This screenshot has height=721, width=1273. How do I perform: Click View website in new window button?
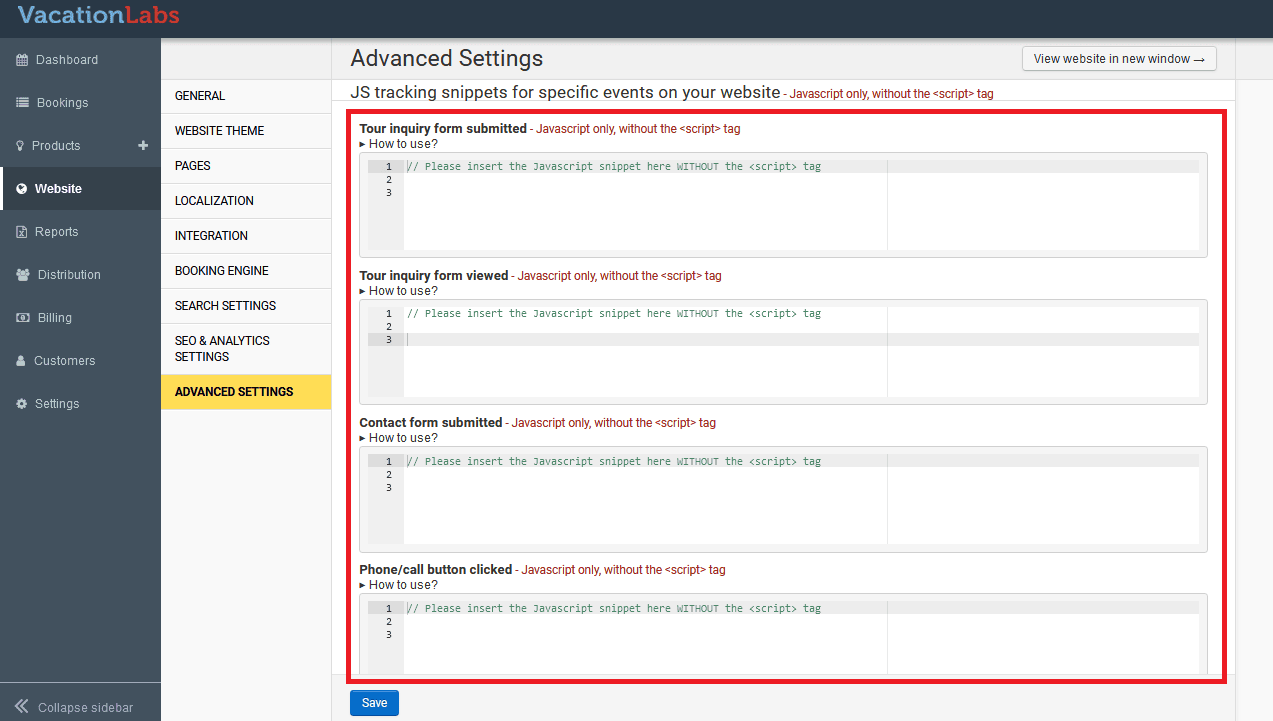[x=1118, y=59]
